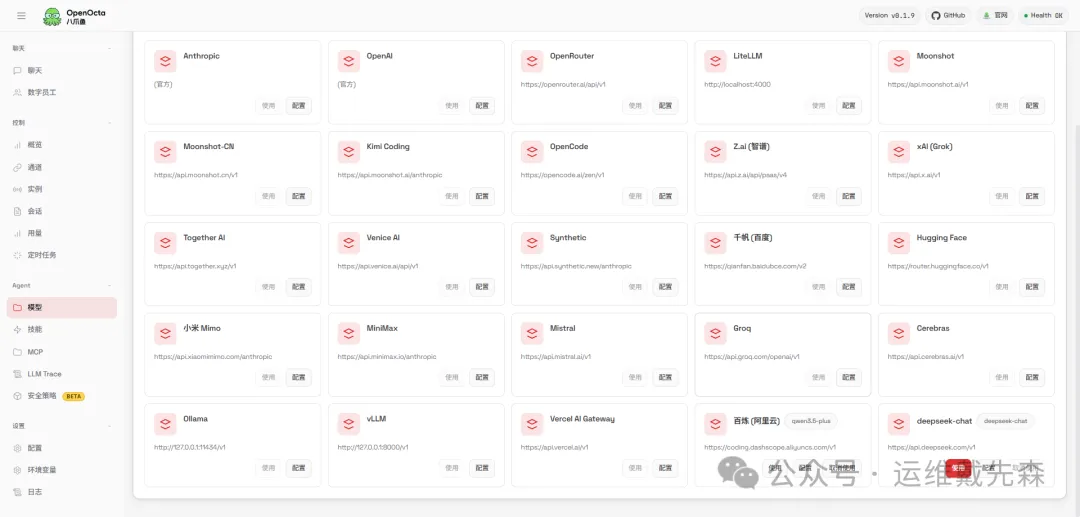The height and width of the screenshot is (517, 1080).
Task: Click 配置 on the Moonshot-CN card
Action: click(298, 196)
